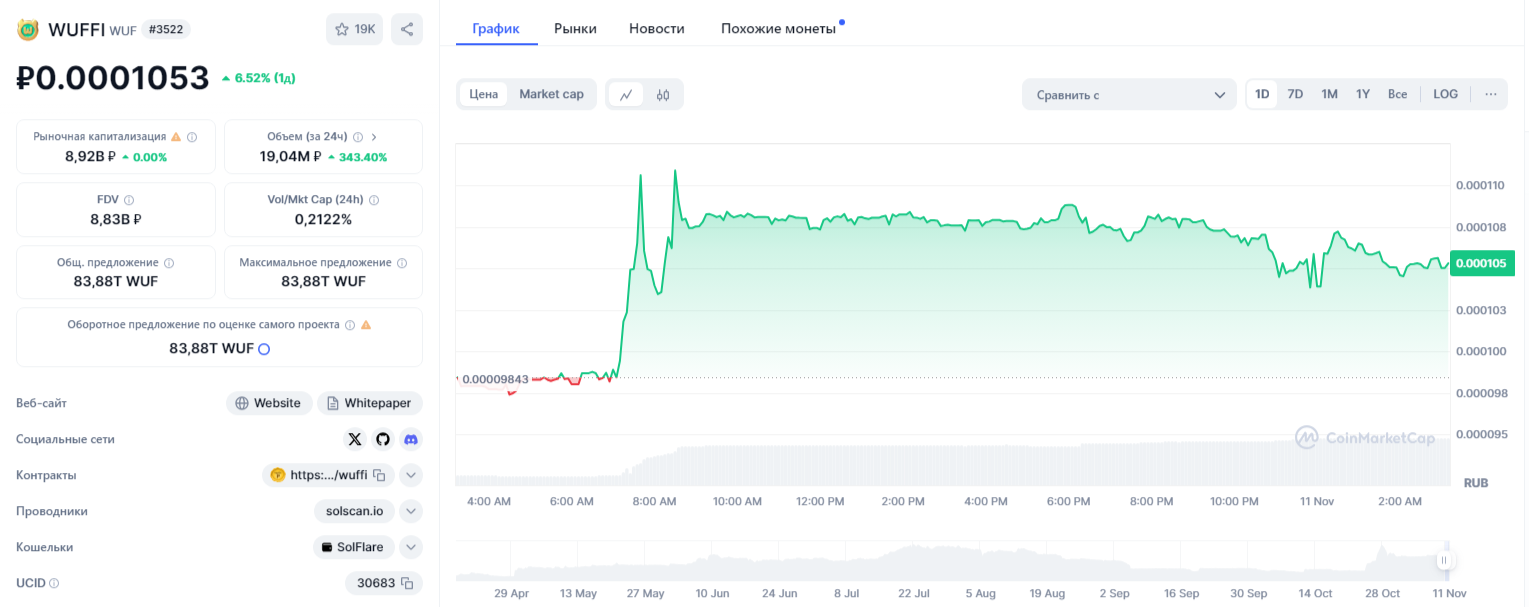This screenshot has height=607, width=1529.
Task: Click market cap warning triangle icon
Action: [x=176, y=137]
